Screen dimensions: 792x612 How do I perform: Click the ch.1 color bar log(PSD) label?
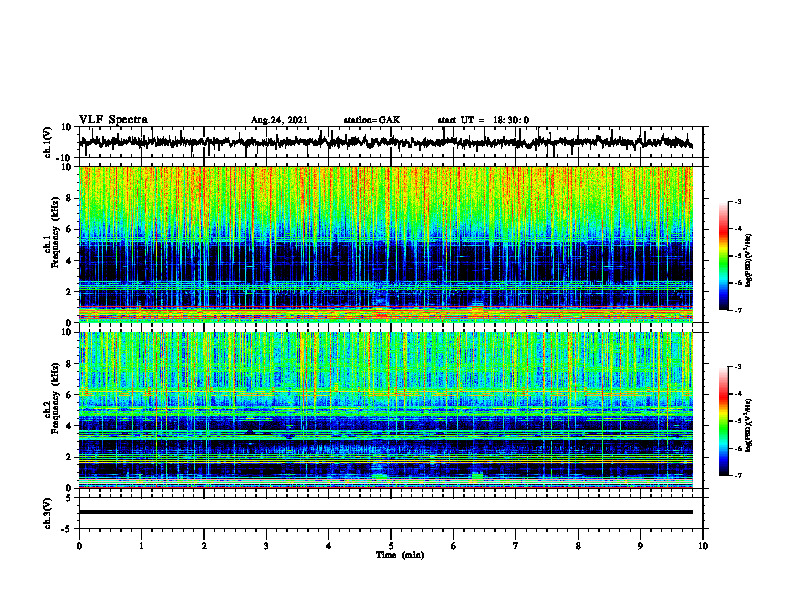pos(748,261)
